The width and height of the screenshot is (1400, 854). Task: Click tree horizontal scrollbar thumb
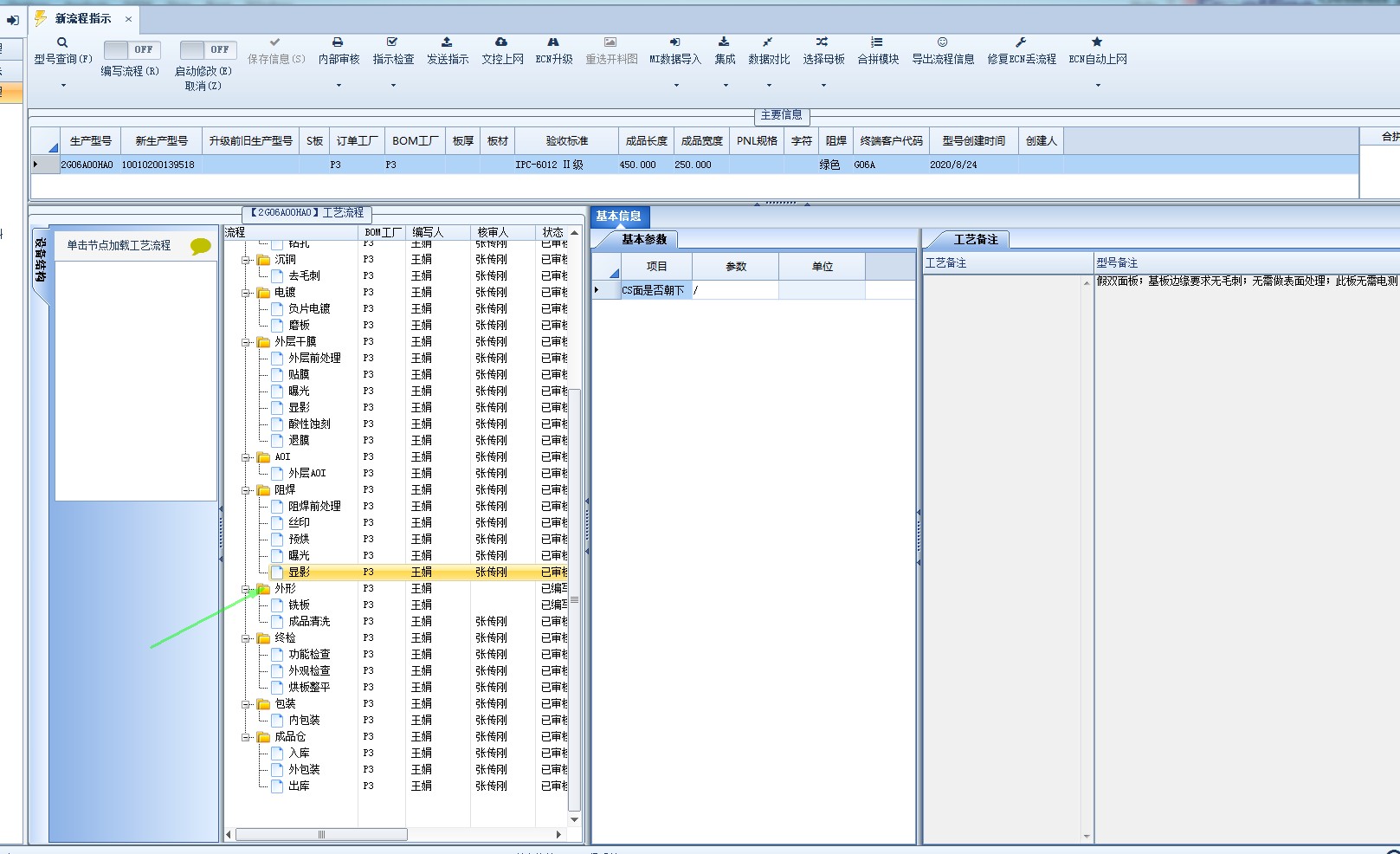(x=321, y=835)
